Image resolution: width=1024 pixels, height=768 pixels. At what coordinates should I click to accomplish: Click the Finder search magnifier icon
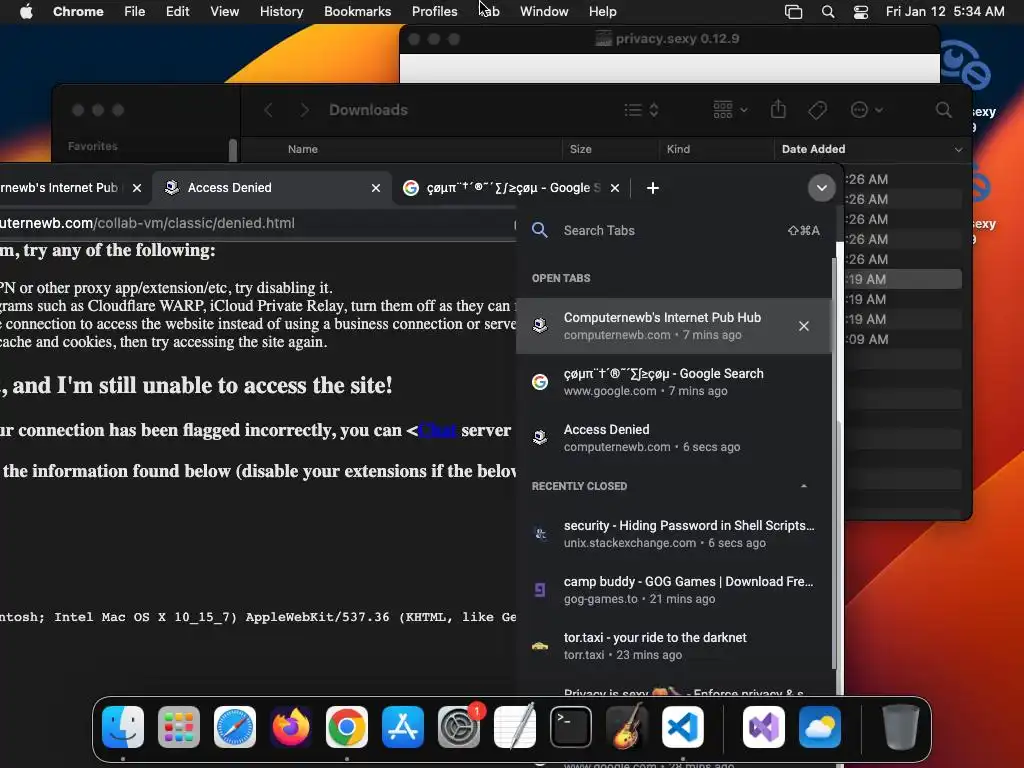[943, 110]
